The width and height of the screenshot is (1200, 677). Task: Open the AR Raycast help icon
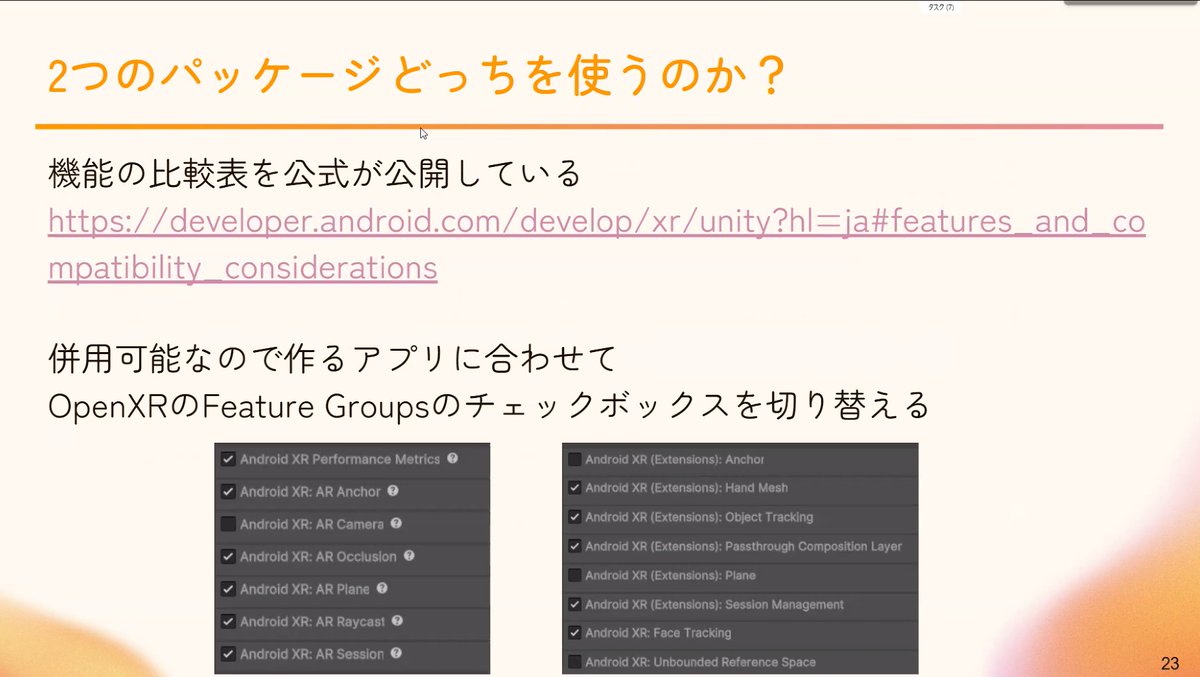tap(396, 621)
